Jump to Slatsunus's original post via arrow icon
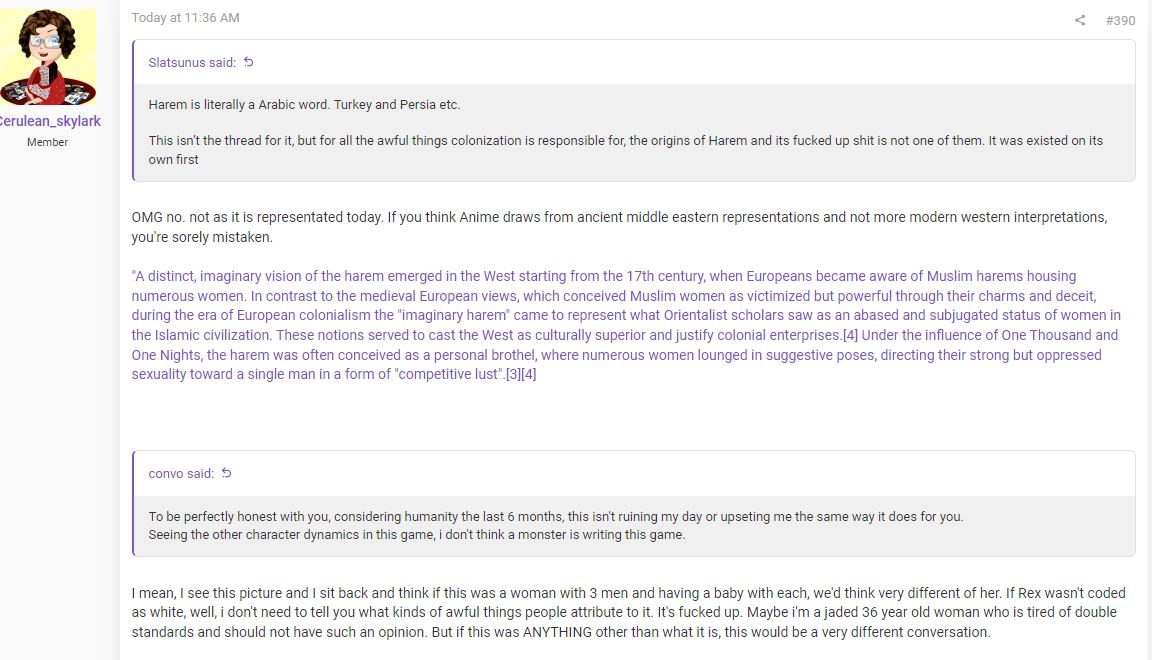The image size is (1152, 660). pyautogui.click(x=248, y=62)
